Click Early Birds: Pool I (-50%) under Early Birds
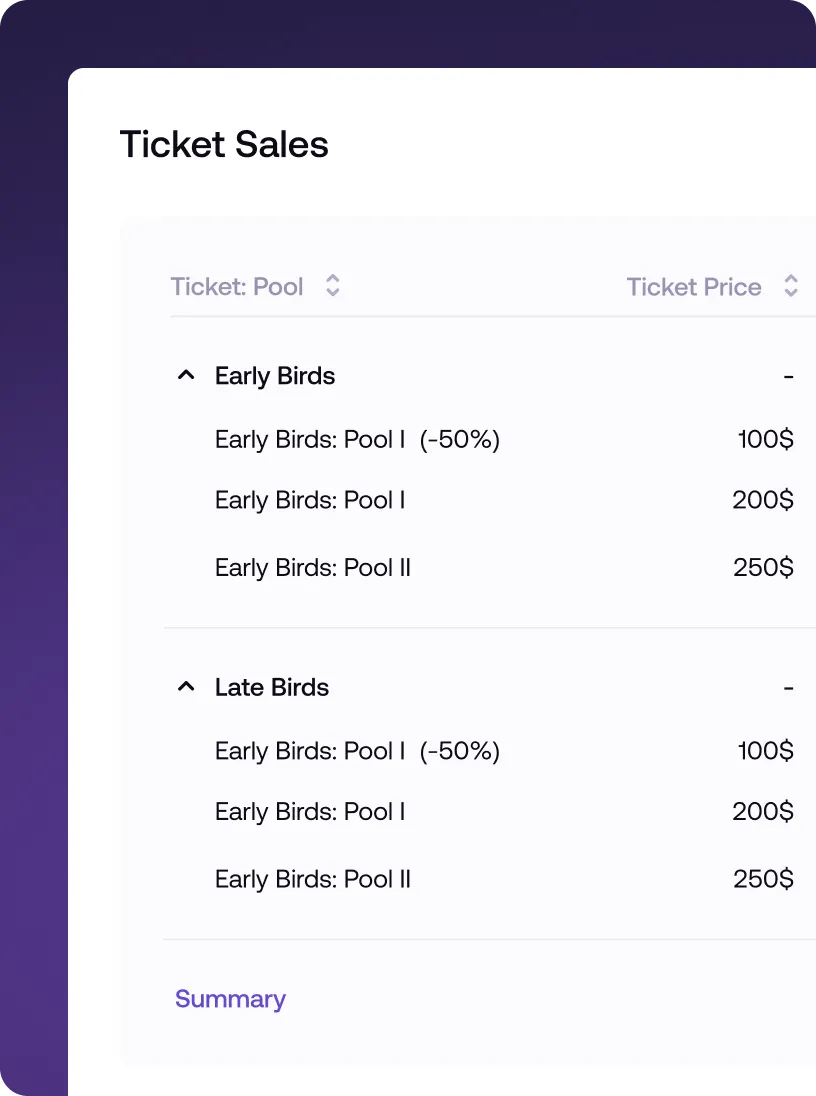816x1096 pixels. coord(357,440)
